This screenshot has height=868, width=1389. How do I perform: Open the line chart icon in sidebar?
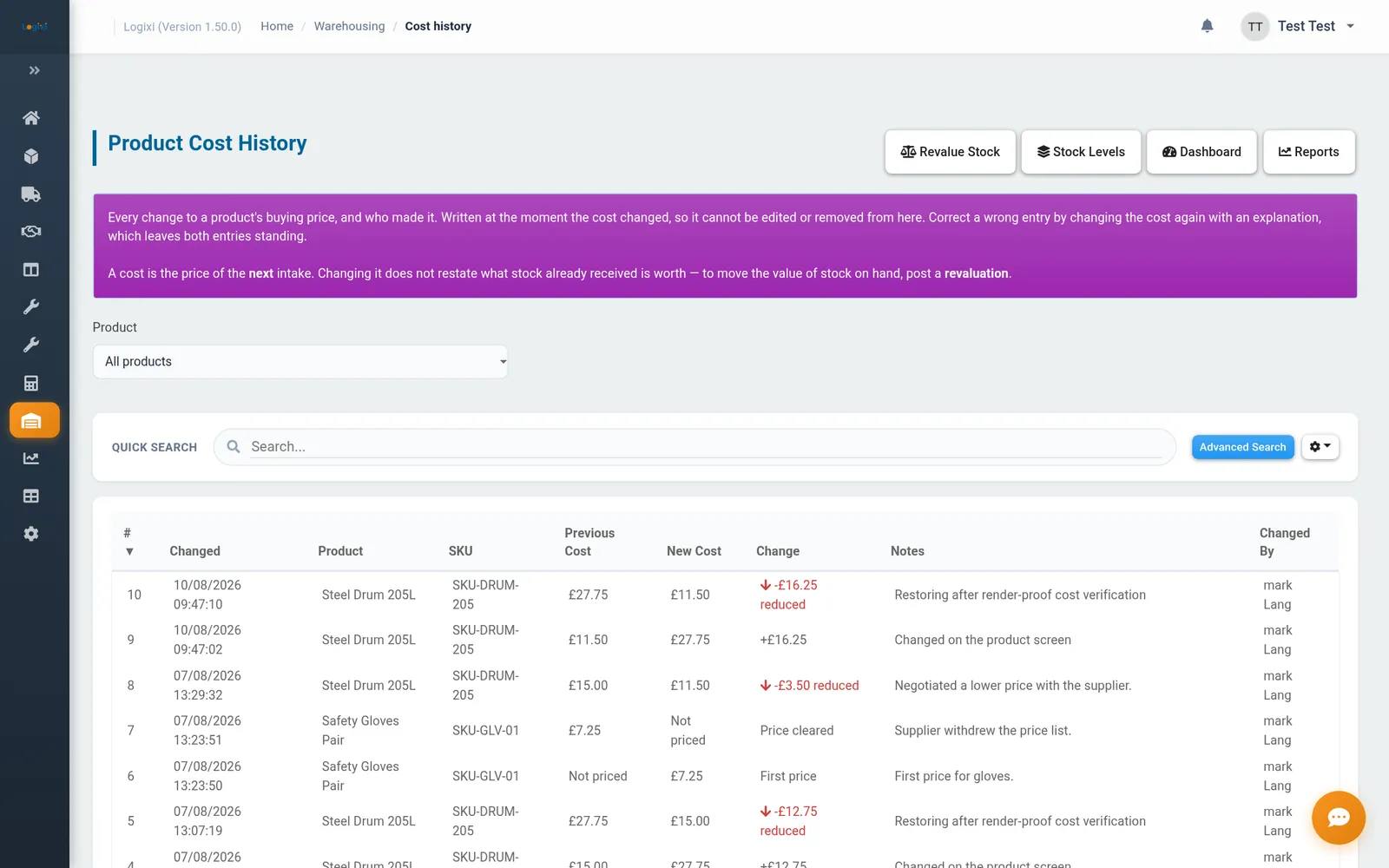(x=31, y=458)
